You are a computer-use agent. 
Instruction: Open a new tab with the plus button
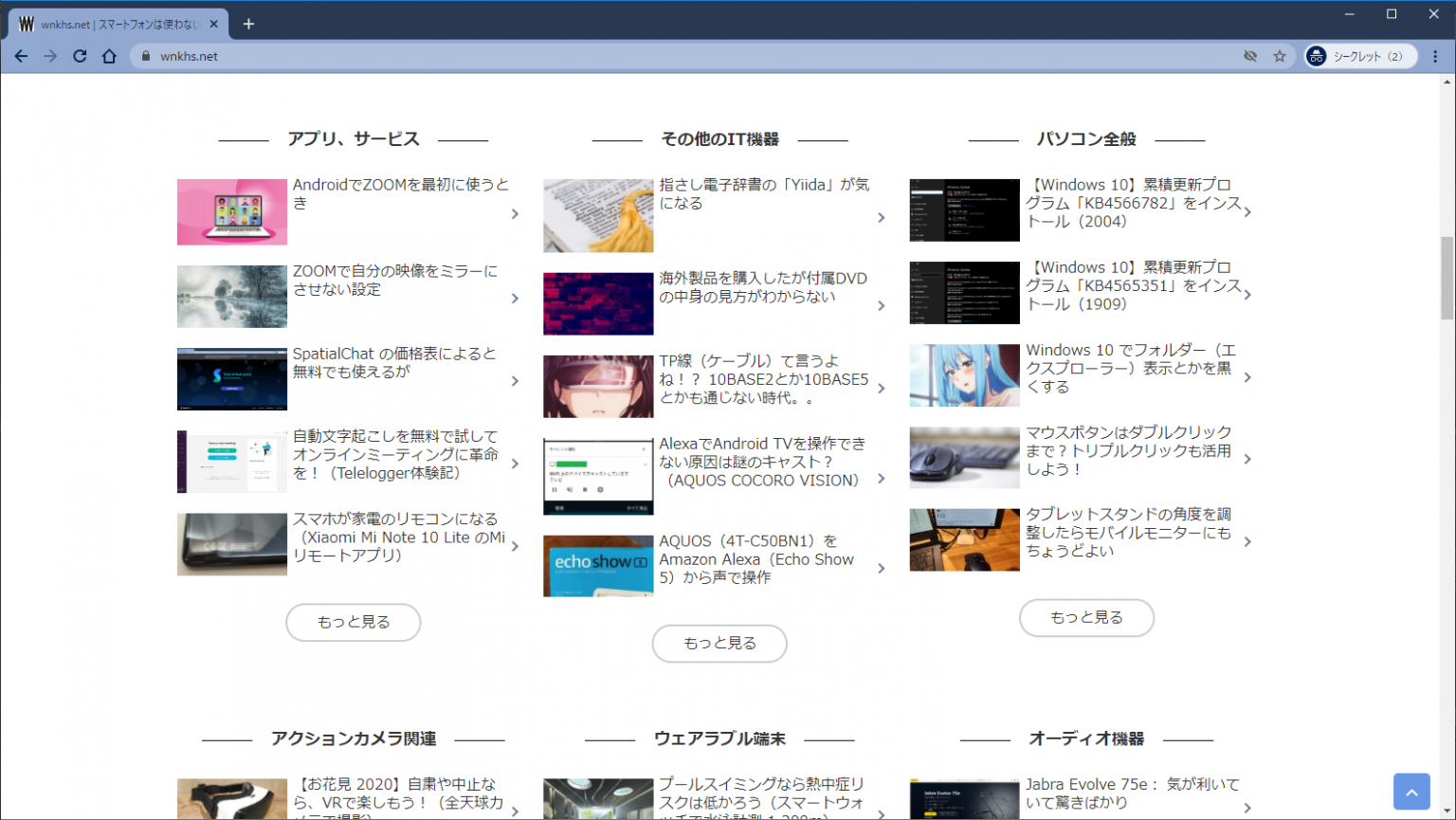(x=248, y=24)
